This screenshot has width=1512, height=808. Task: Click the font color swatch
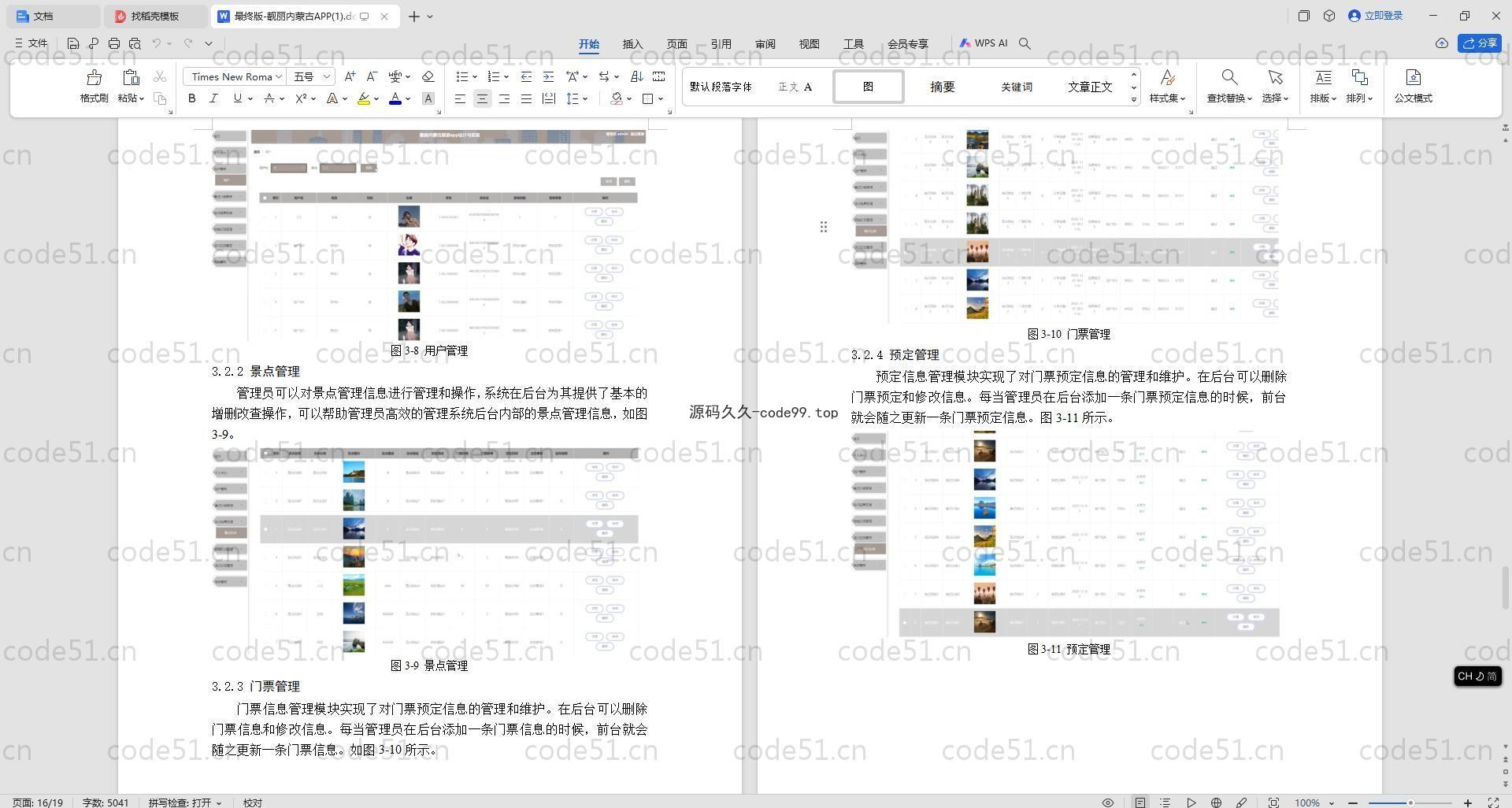(x=395, y=99)
